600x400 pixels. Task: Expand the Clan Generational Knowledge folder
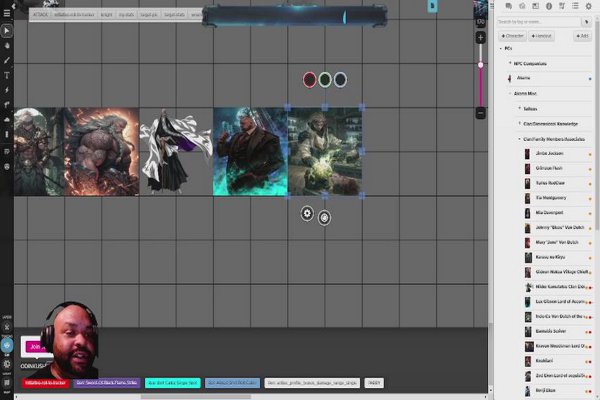[x=519, y=123]
